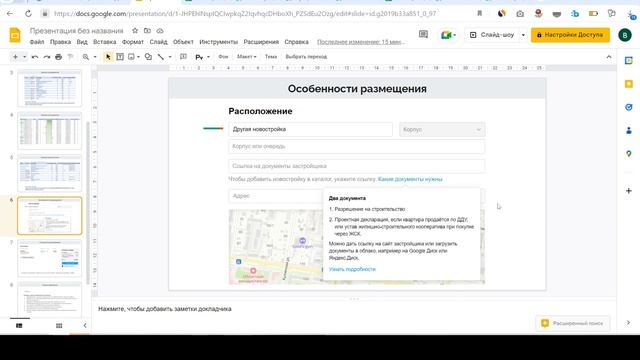Viewport: 640px width, 360px height.
Task: Open the Правка menu
Action: coord(60,42)
